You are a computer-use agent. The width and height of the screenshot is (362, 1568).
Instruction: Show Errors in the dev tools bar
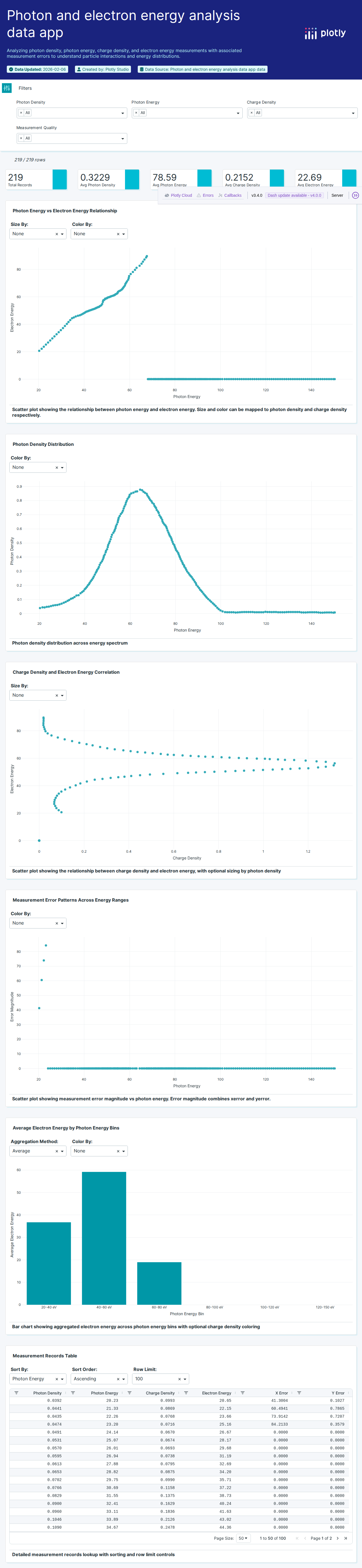tap(205, 195)
